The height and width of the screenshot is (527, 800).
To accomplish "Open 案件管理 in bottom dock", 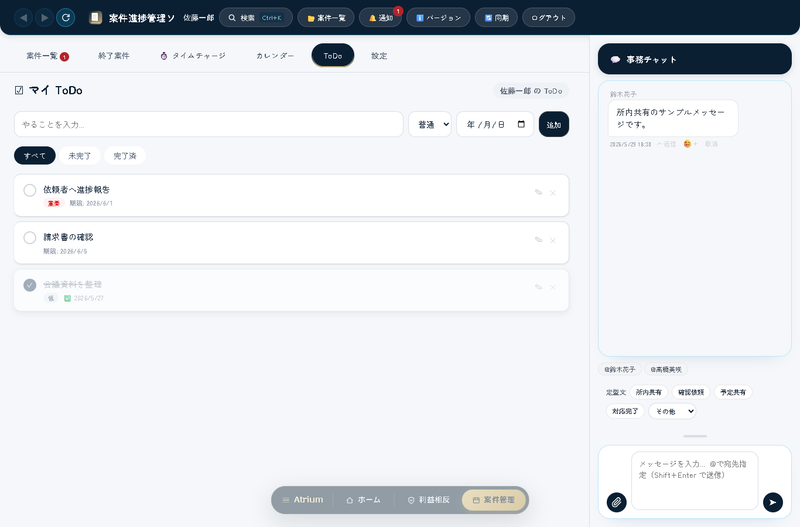I will (494, 500).
